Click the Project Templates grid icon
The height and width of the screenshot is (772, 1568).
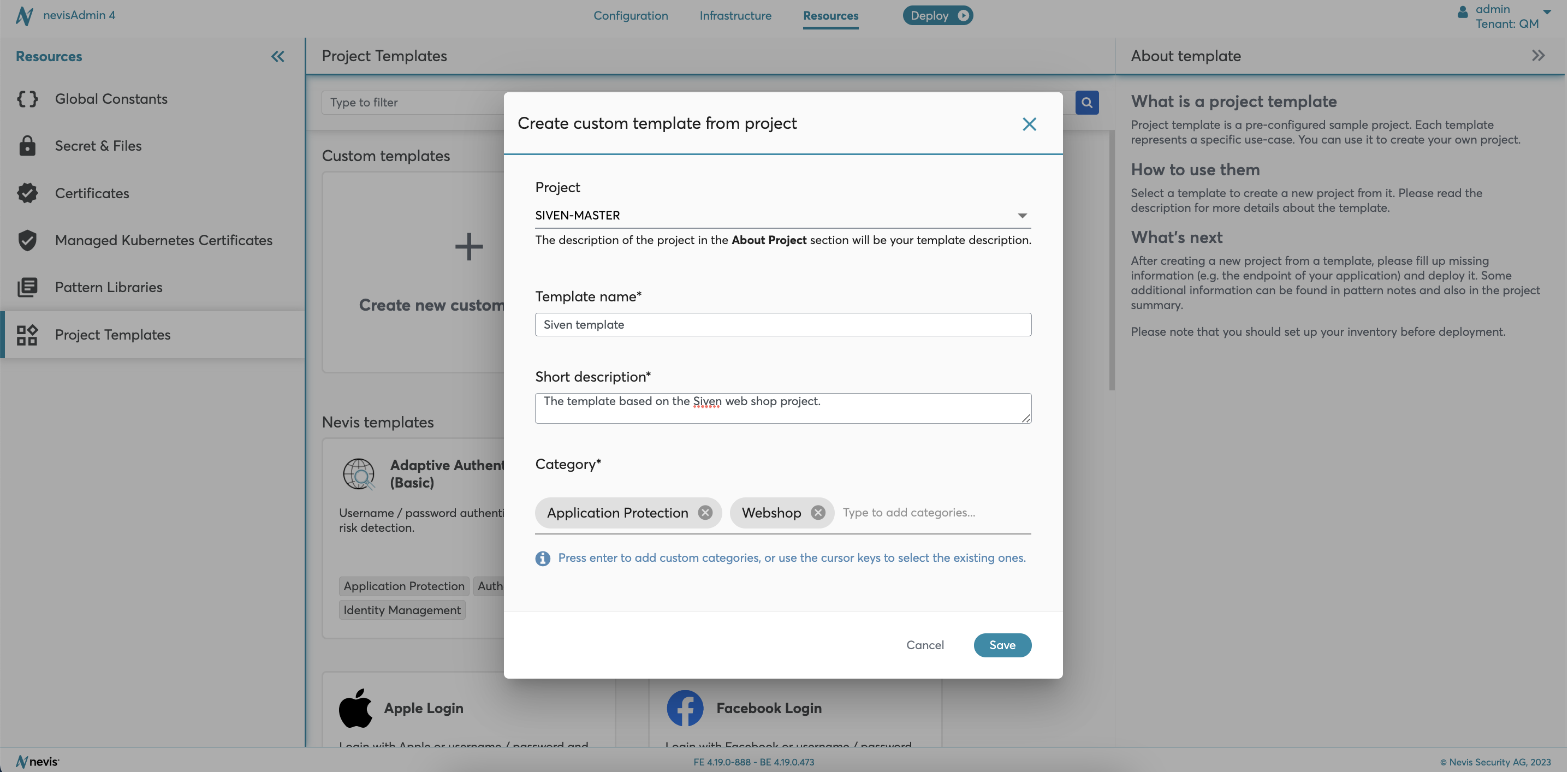(x=27, y=334)
